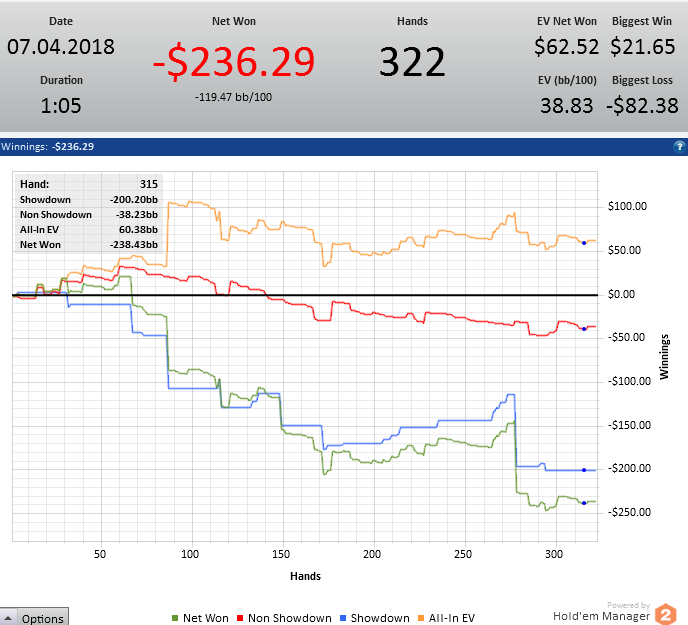688x625 pixels.
Task: Click the -$250.00 y-axis label
Action: (x=629, y=512)
